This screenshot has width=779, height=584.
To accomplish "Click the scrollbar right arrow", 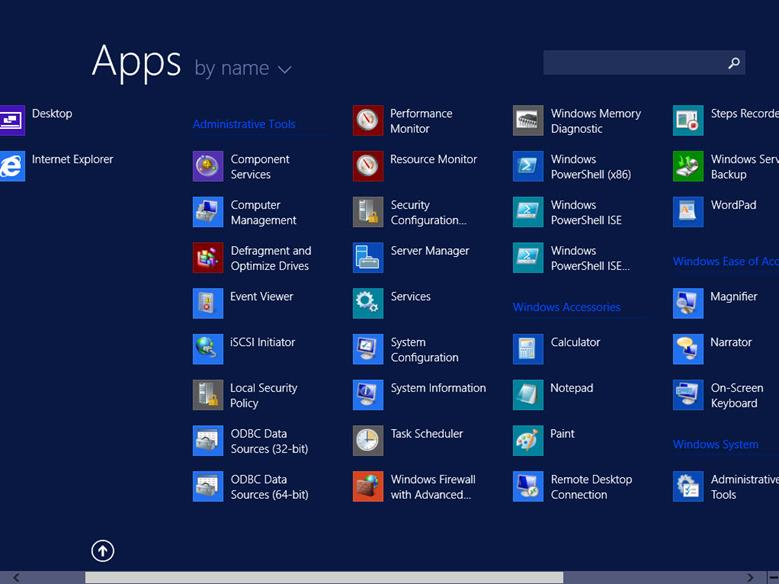I will pyautogui.click(x=750, y=577).
